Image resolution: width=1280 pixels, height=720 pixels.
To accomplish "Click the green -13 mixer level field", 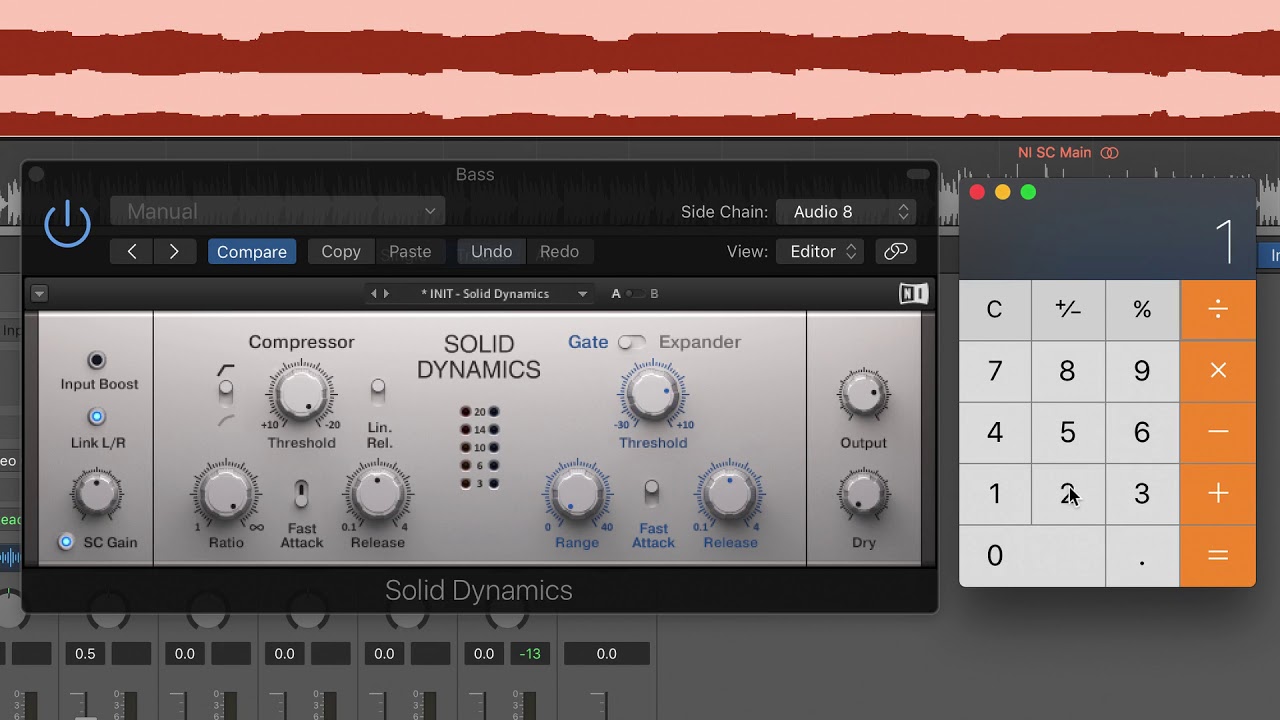I will 530,654.
